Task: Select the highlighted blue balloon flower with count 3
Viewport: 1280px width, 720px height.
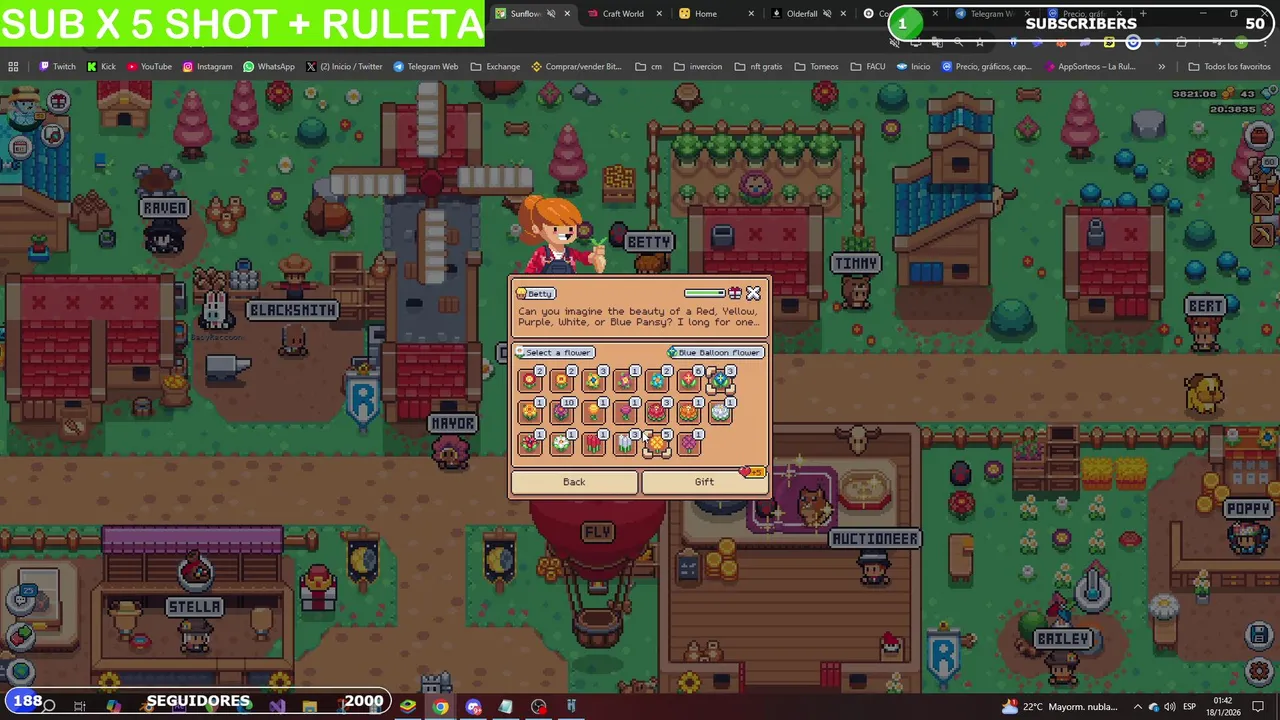Action: 721,380
